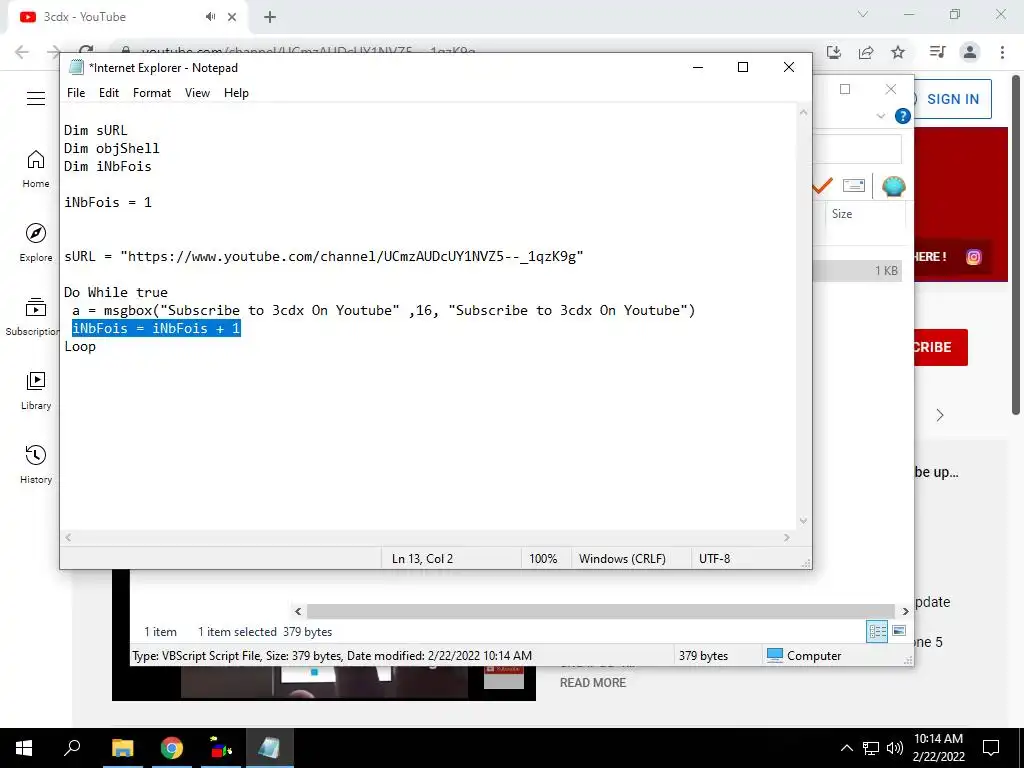The width and height of the screenshot is (1024, 768).
Task: Click the 1 KB file size cell
Action: coord(886,270)
